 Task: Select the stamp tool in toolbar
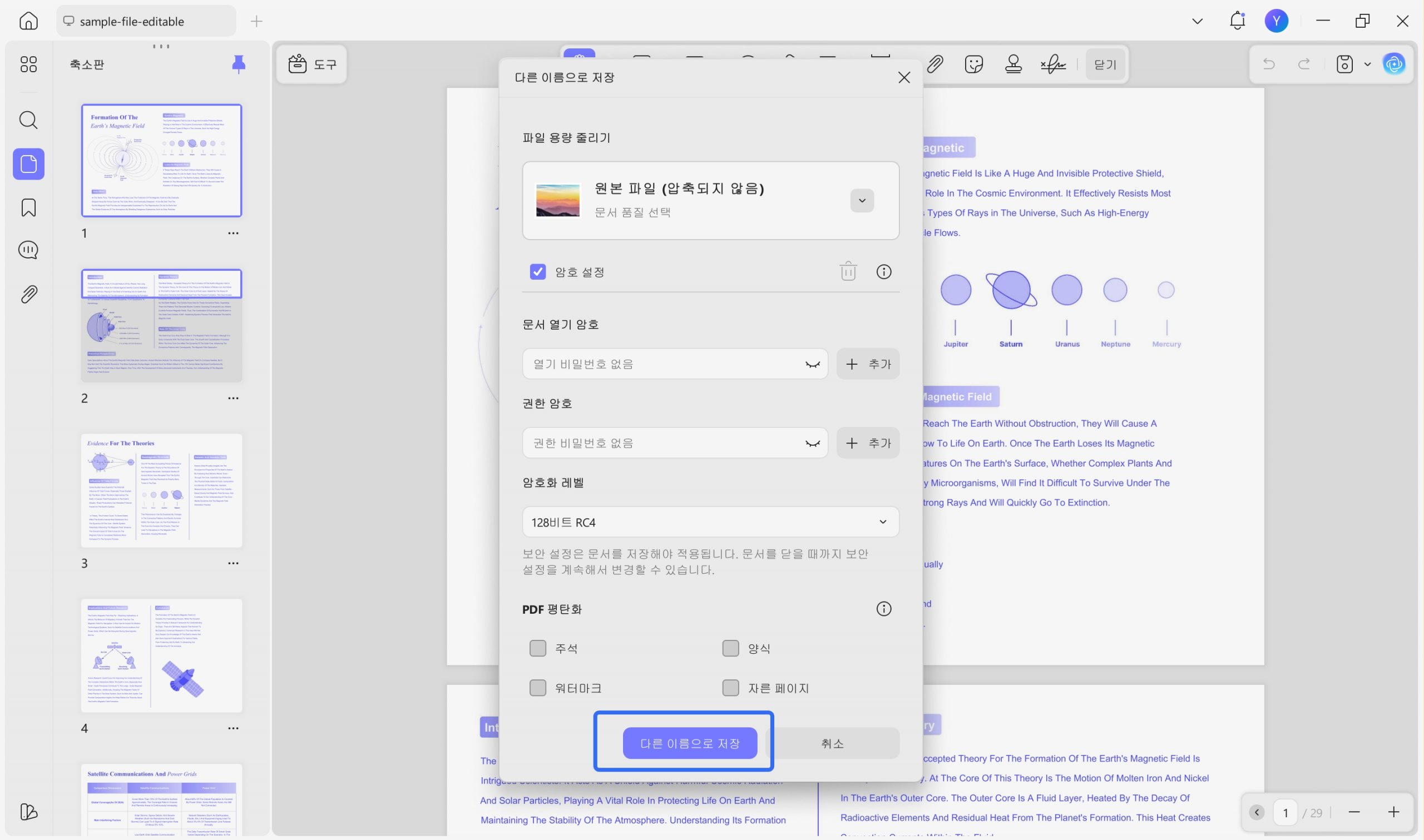coord(1013,64)
